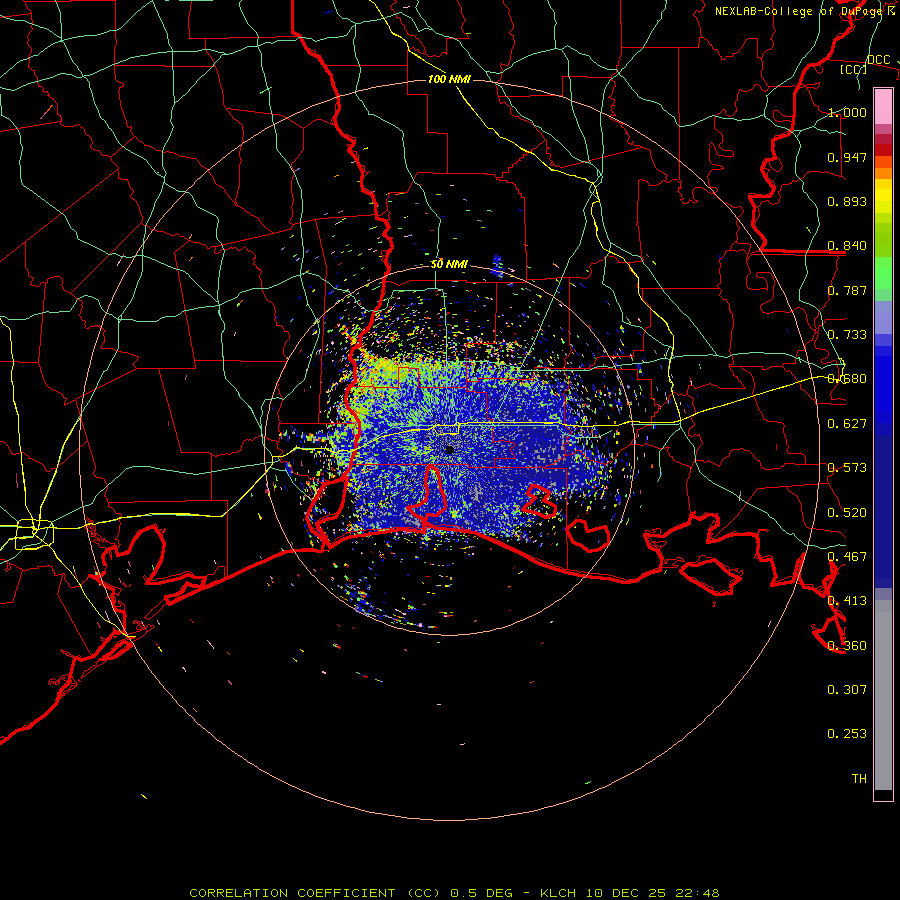Click the 1.000 scale value

847,112
